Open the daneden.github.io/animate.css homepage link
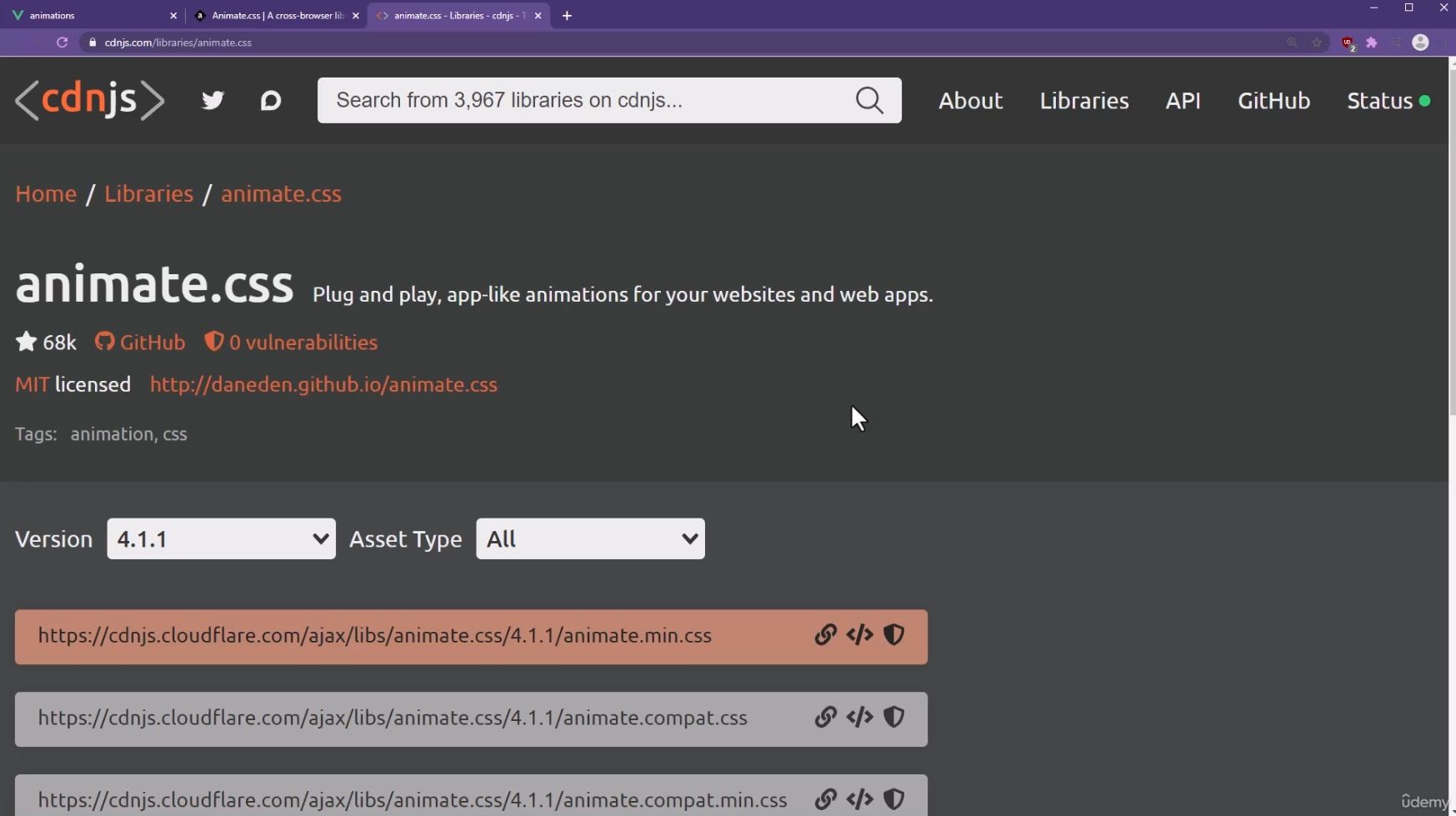The image size is (1456, 816). [x=323, y=384]
